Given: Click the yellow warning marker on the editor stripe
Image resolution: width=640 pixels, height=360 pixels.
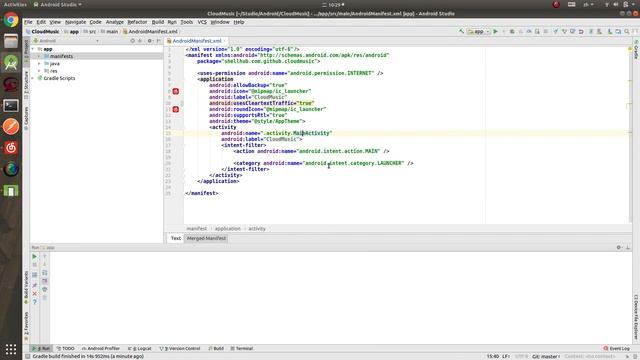Looking at the screenshot, I should click(x=630, y=49).
